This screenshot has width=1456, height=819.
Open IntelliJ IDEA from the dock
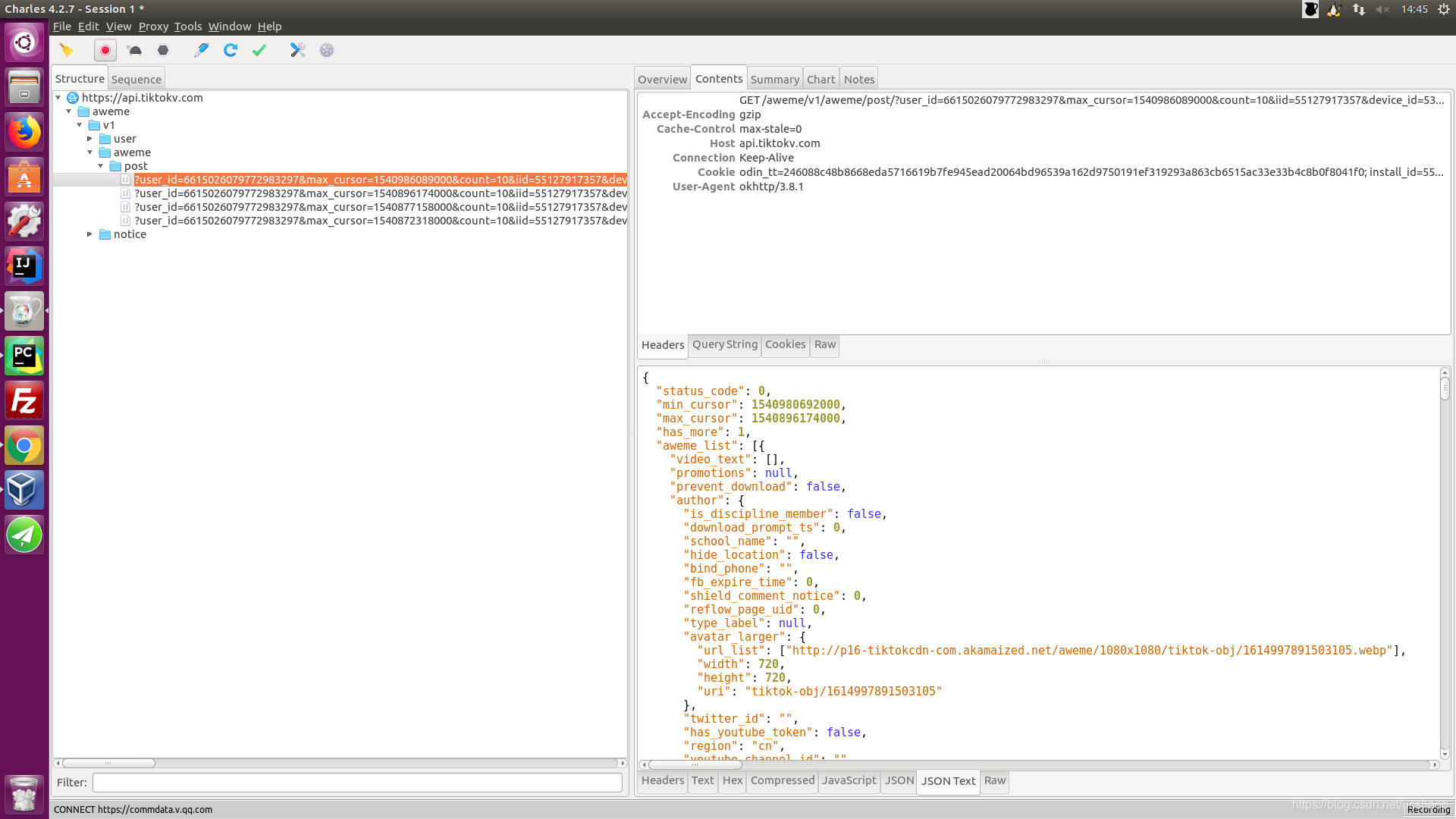pos(24,266)
